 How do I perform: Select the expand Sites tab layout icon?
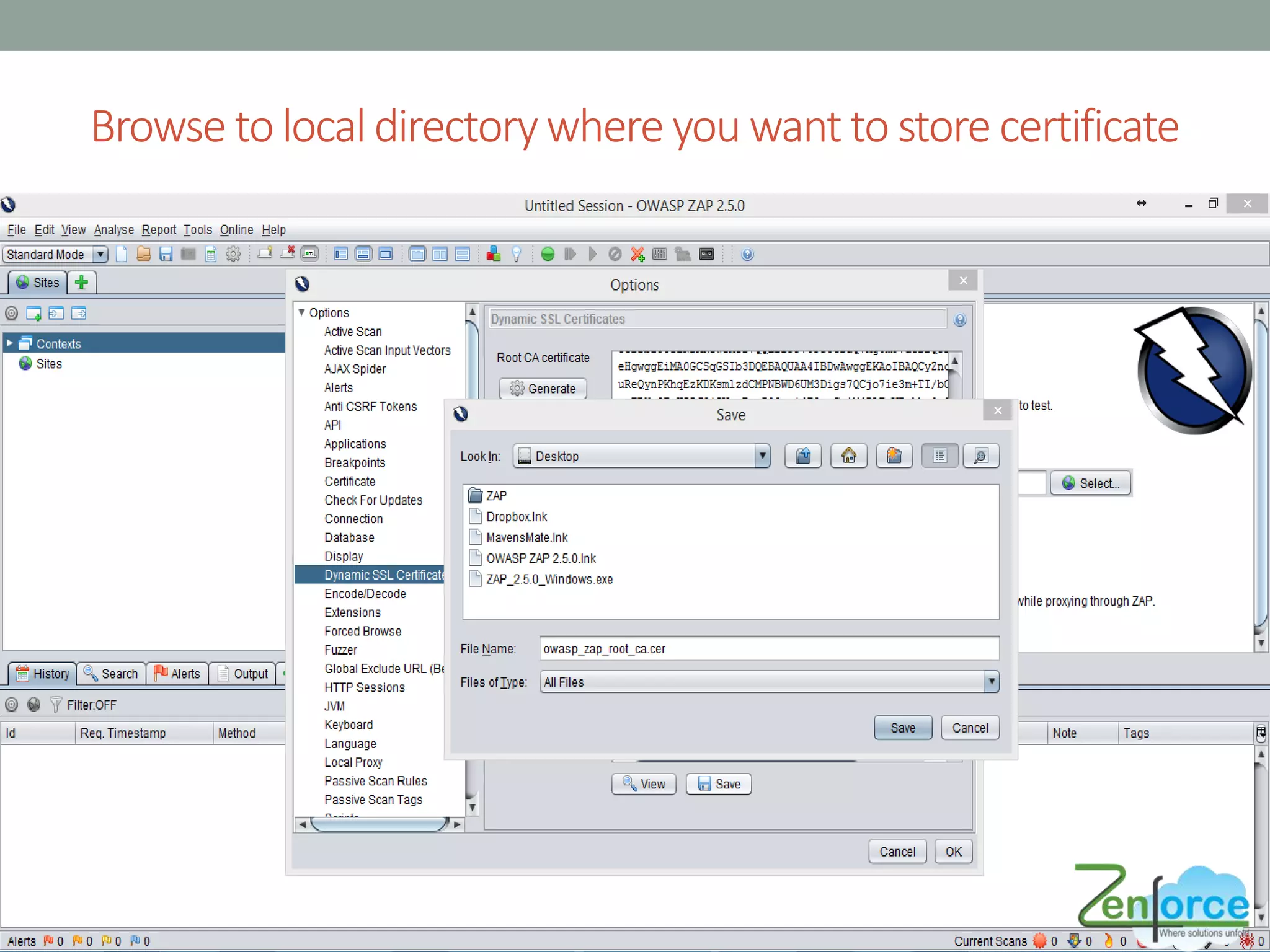[x=341, y=254]
